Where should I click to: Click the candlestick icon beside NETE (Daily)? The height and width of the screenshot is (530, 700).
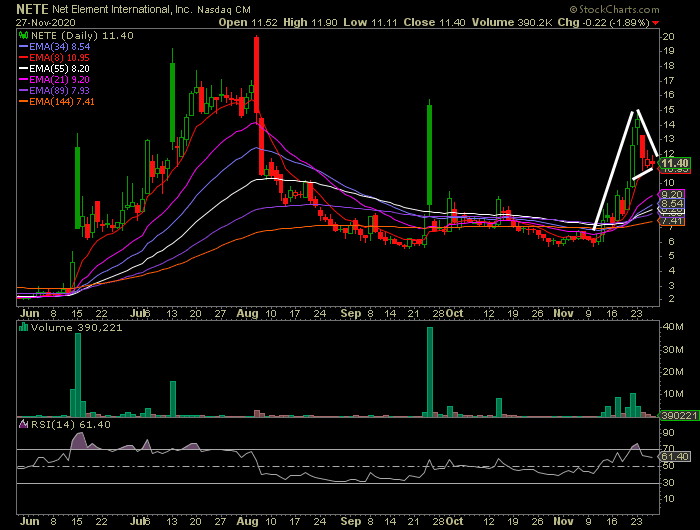(x=24, y=36)
